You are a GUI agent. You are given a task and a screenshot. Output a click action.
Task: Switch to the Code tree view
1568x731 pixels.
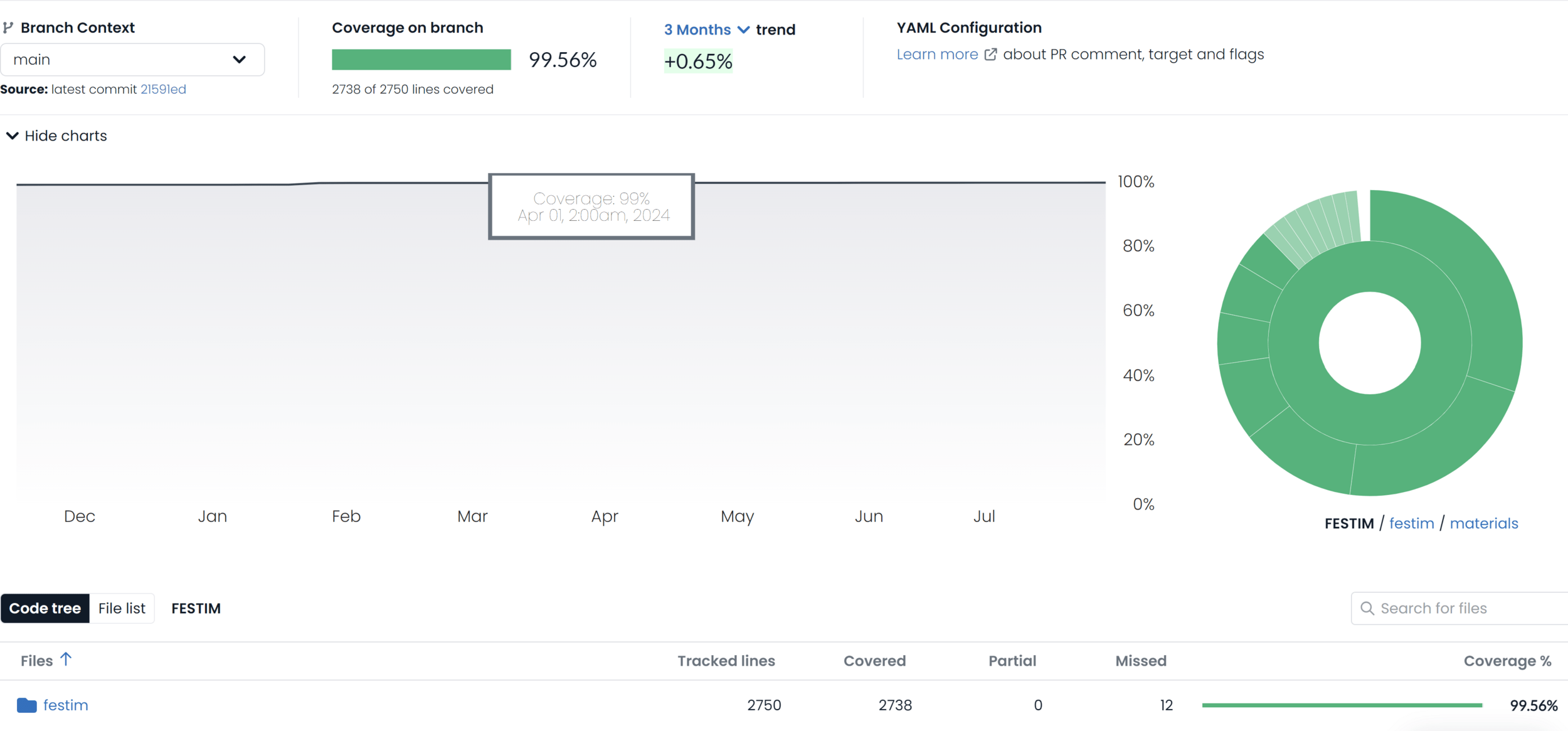(x=45, y=608)
